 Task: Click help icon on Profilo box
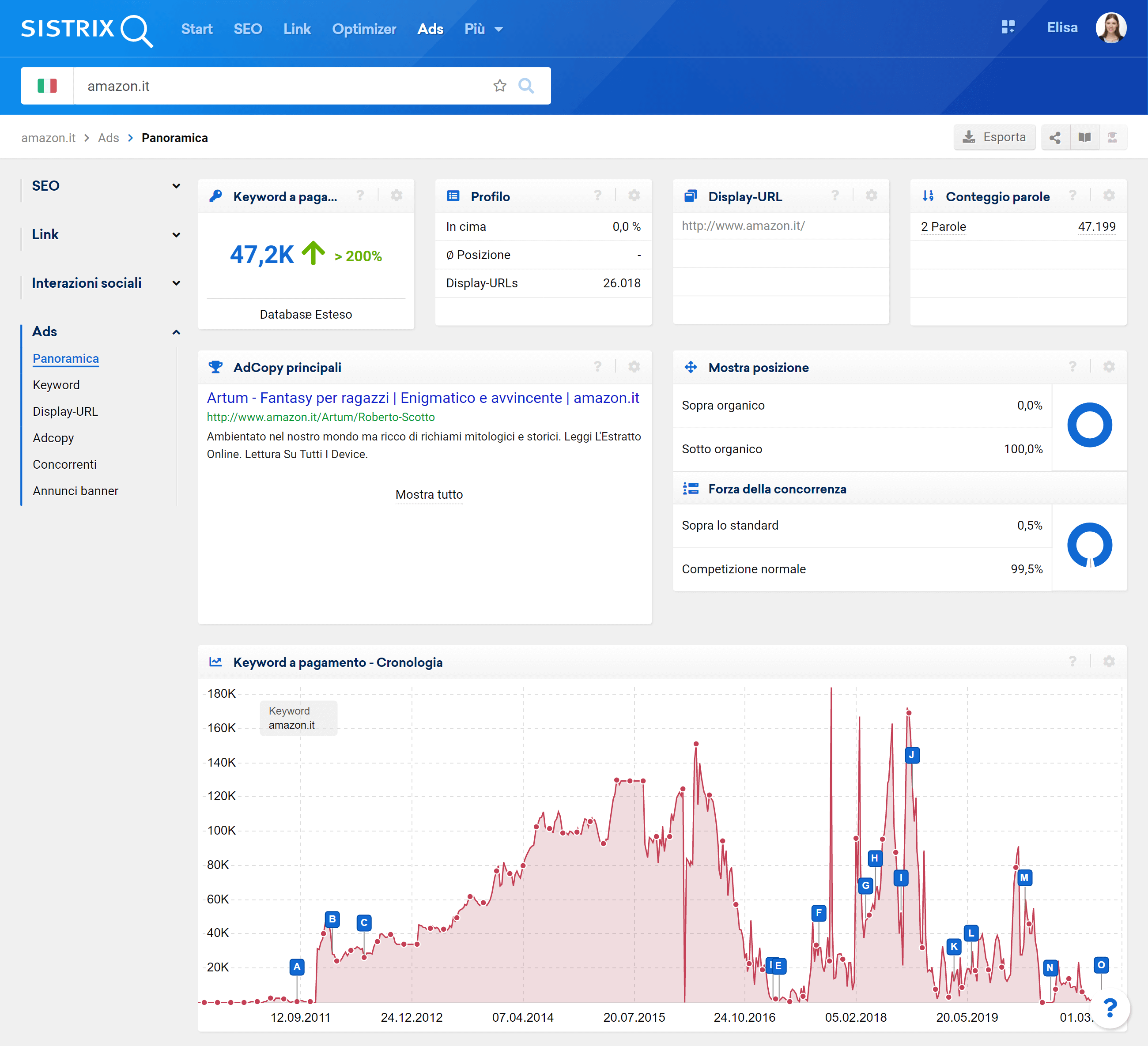click(597, 196)
